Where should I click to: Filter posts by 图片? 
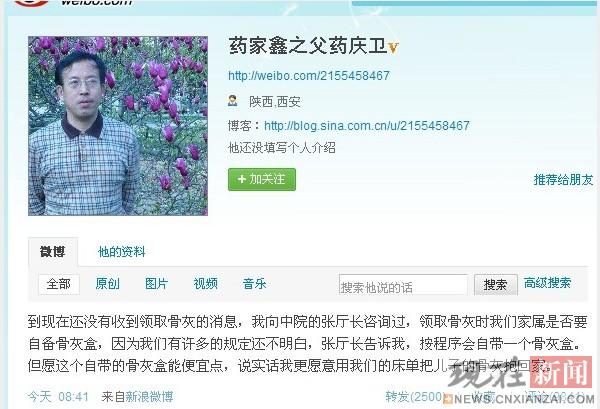pyautogui.click(x=157, y=284)
